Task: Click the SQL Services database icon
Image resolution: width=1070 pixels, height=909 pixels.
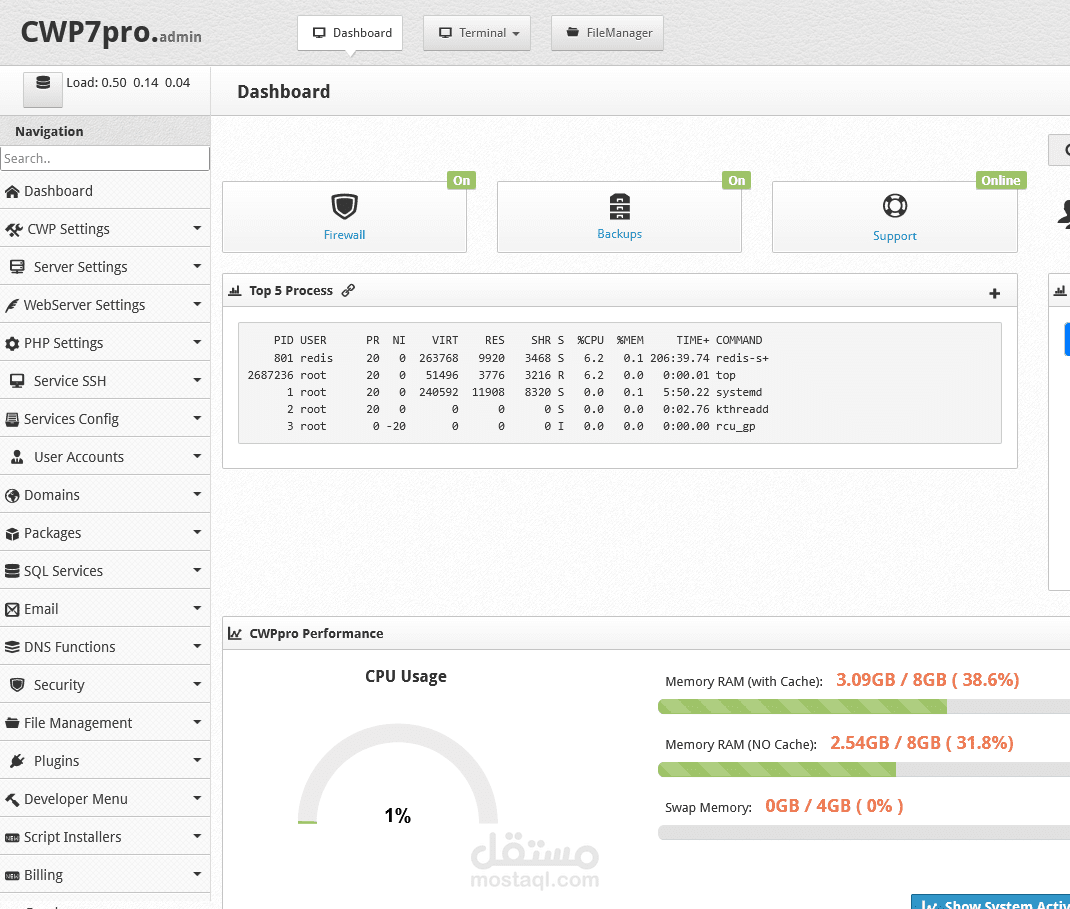Action: tap(12, 571)
